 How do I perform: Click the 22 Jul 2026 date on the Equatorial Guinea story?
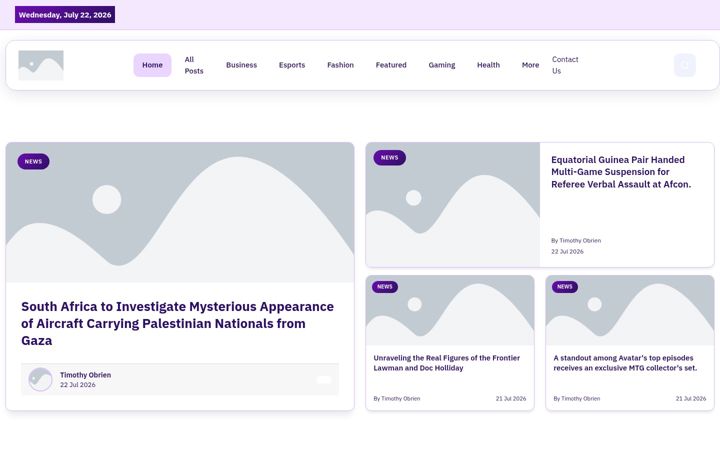click(x=567, y=252)
